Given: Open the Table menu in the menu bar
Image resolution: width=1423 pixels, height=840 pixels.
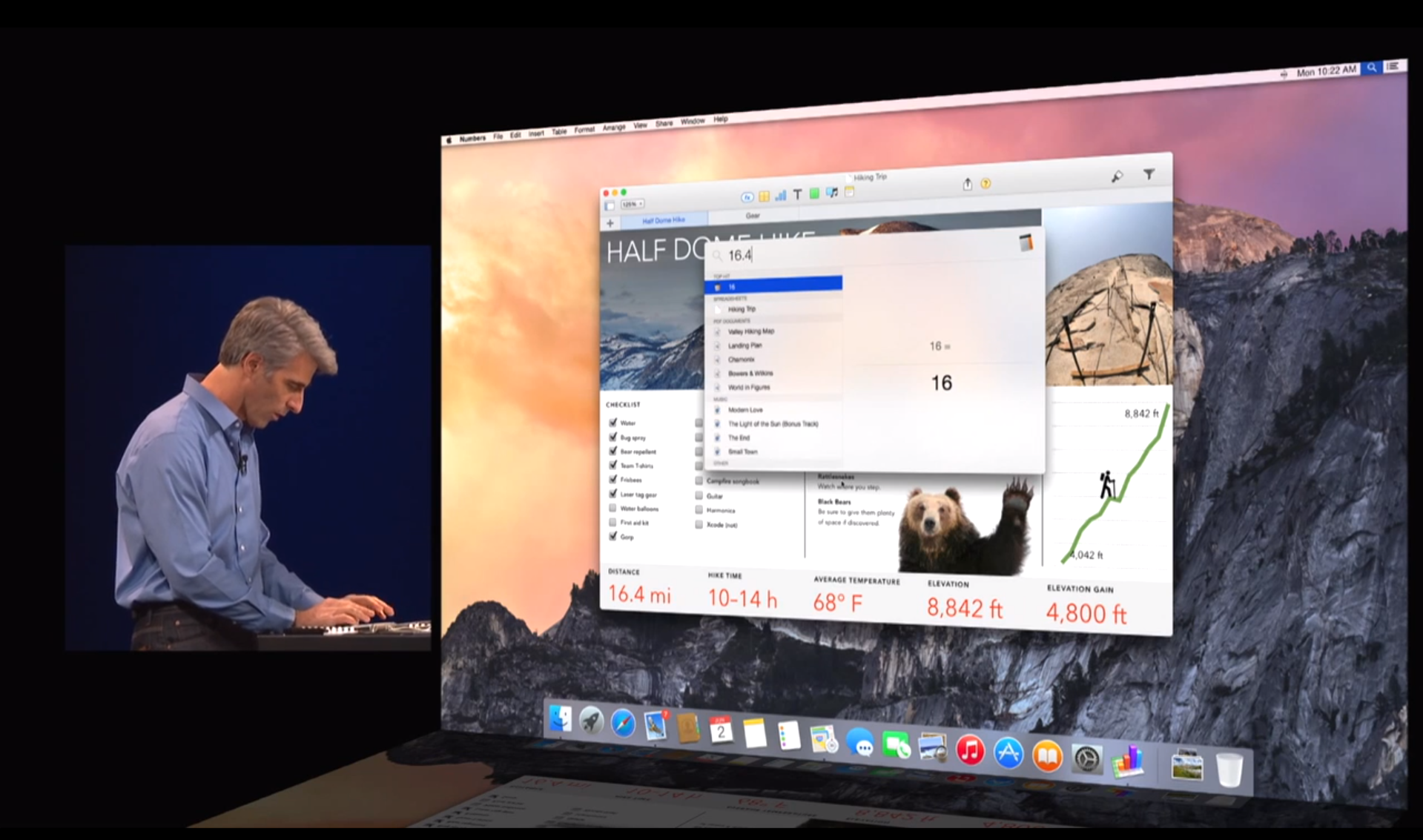Looking at the screenshot, I should pos(559,132).
